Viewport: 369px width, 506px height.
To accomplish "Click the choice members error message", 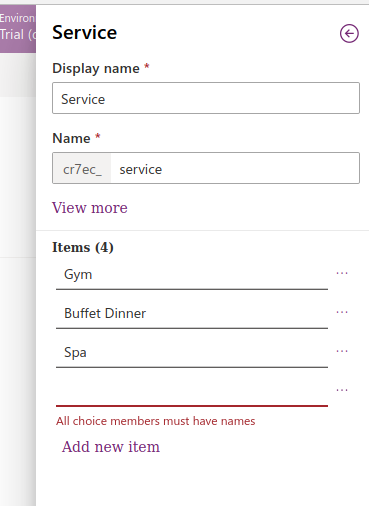I will tap(155, 421).
